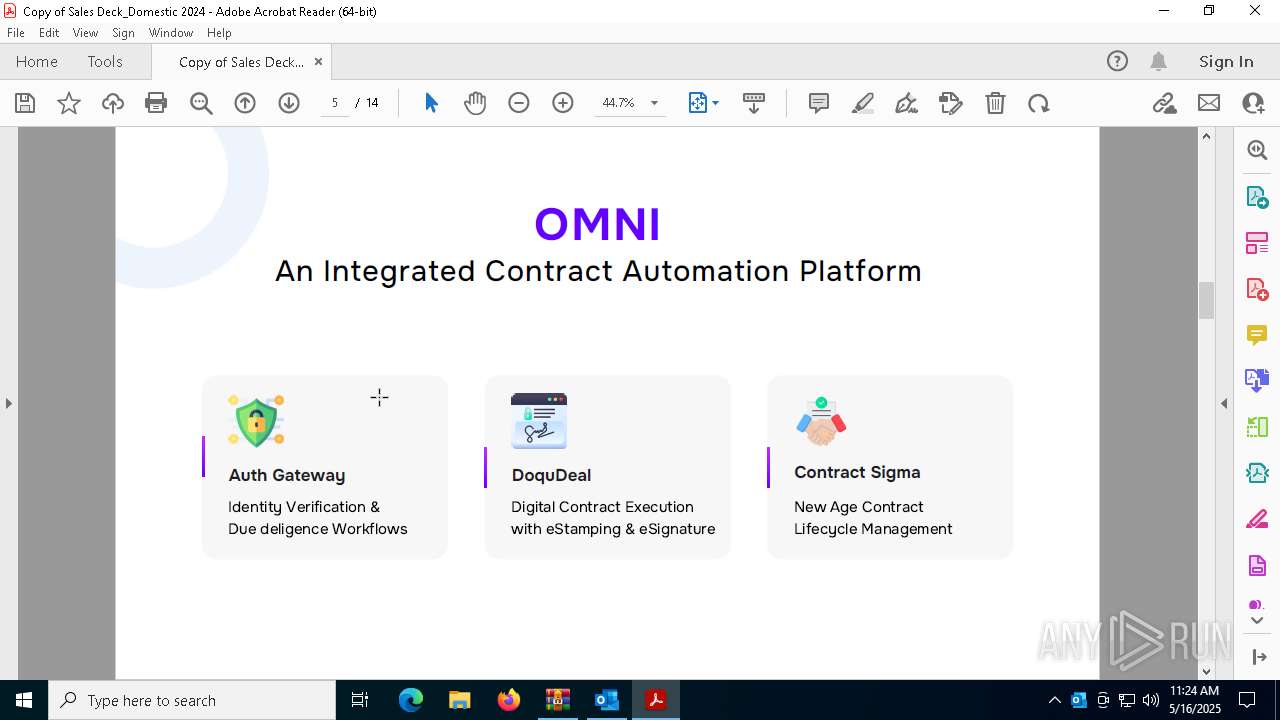The width and height of the screenshot is (1280, 720).
Task: Click the Auth Gateway heading
Action: point(286,475)
